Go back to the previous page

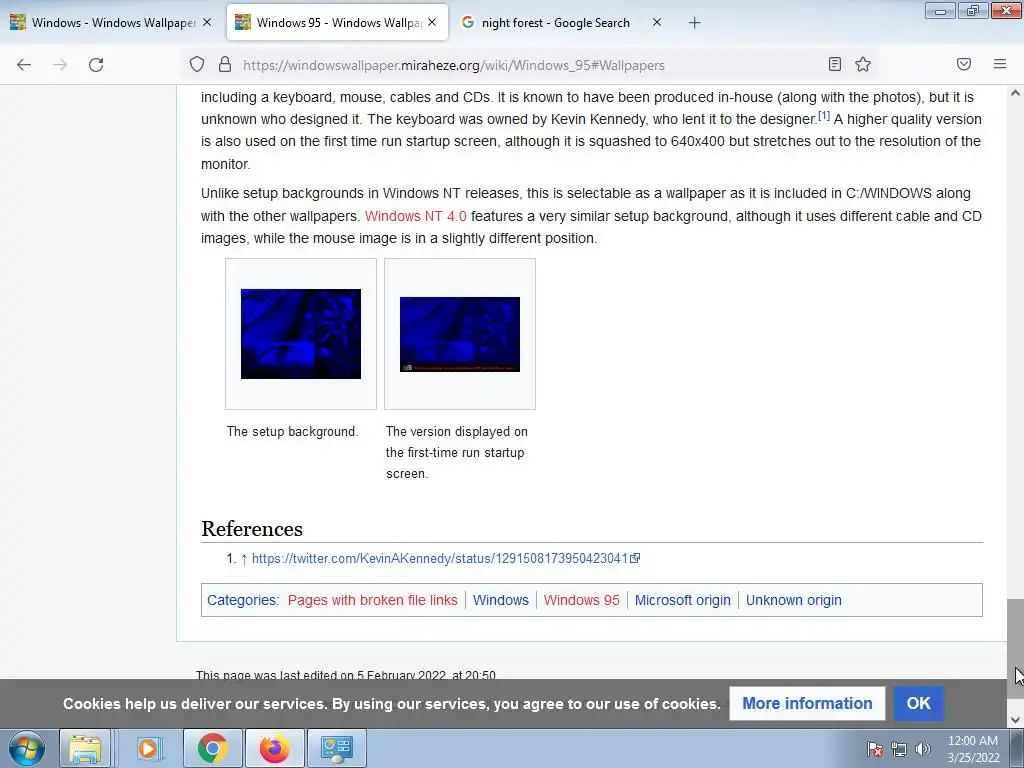pos(24,65)
